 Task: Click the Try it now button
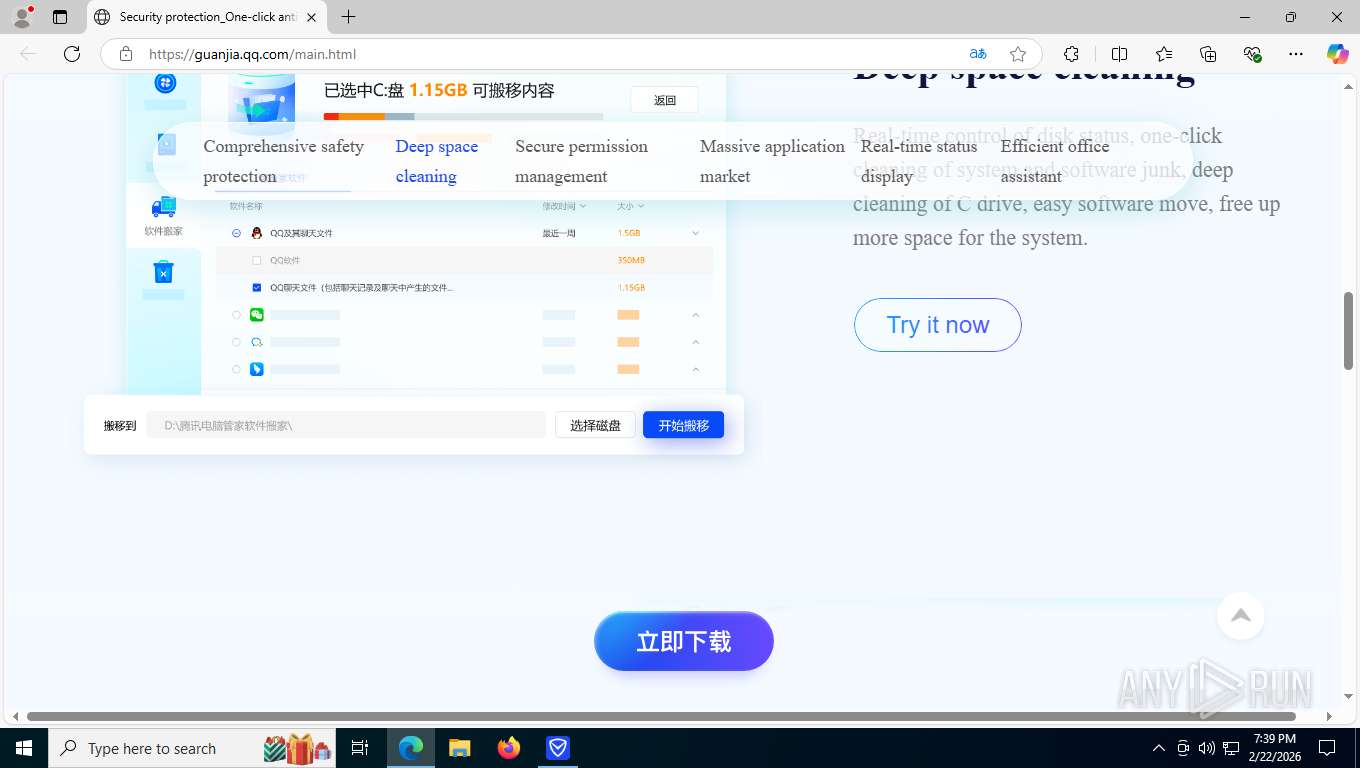pyautogui.click(x=937, y=325)
